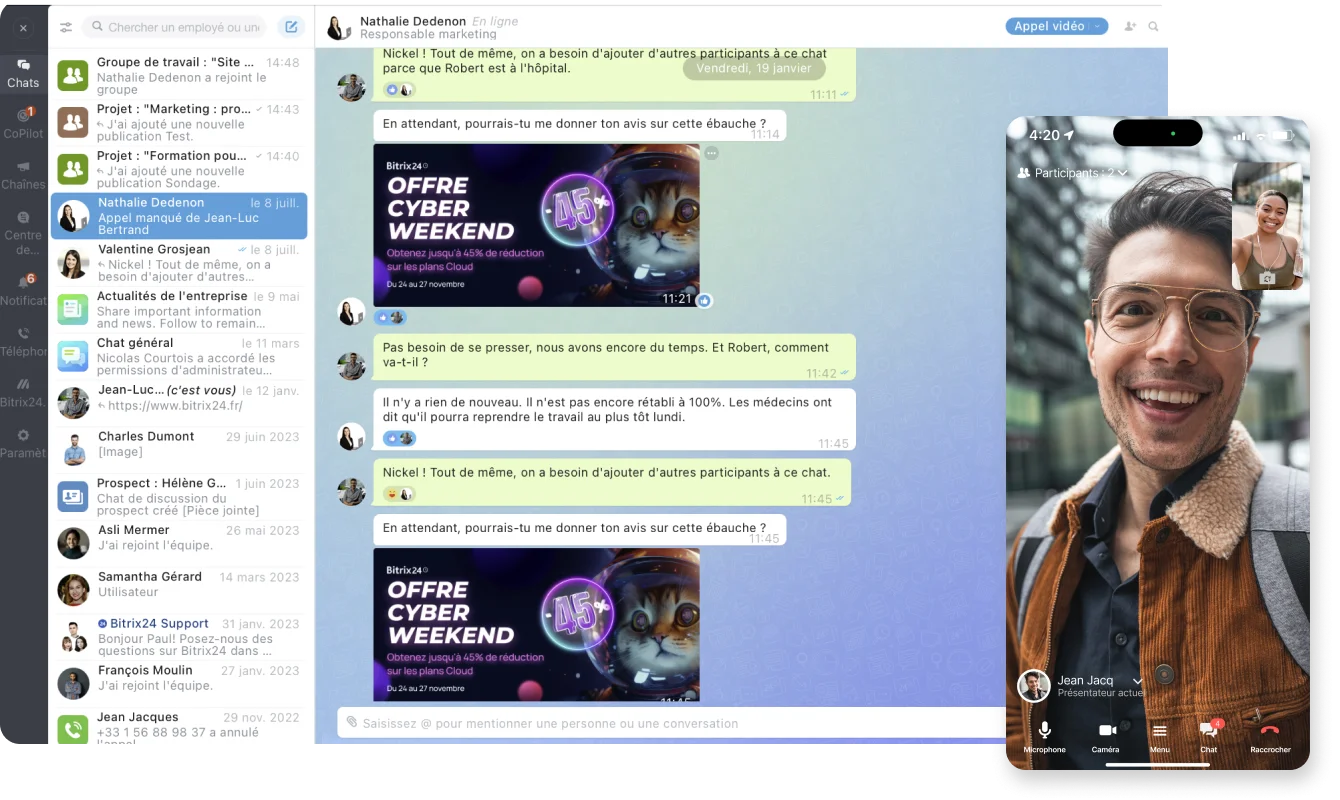The height and width of the screenshot is (800, 1340).
Task: Toggle the Caméra button in the call
Action: (1106, 733)
